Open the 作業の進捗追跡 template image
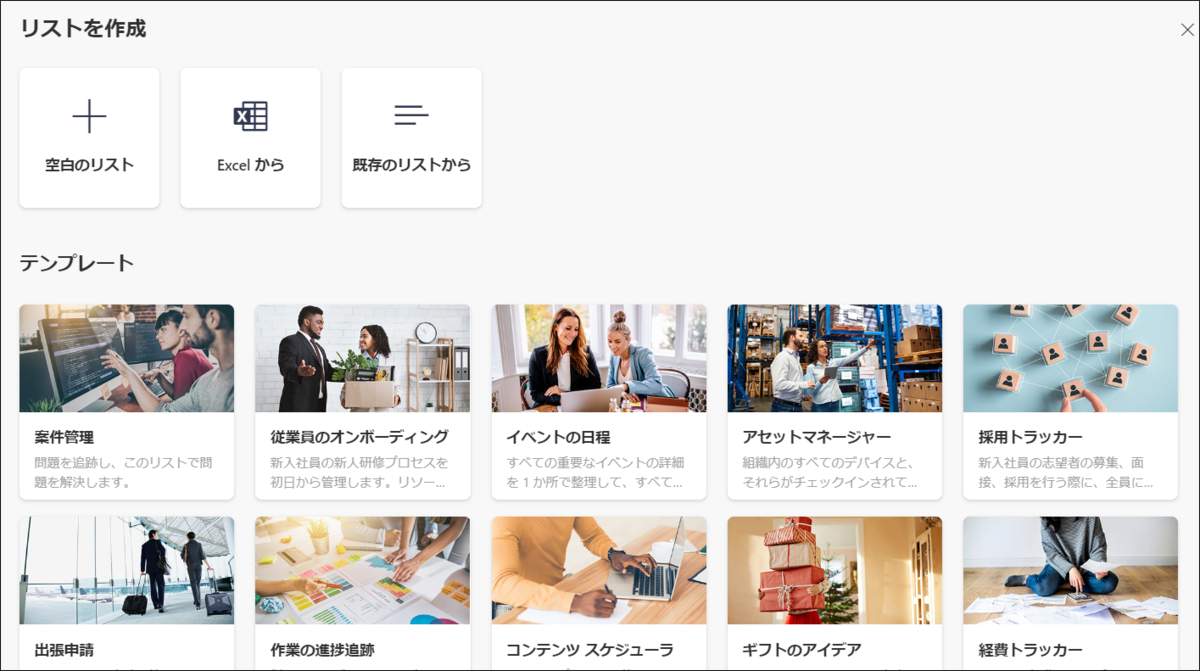1200x671 pixels. [363, 570]
